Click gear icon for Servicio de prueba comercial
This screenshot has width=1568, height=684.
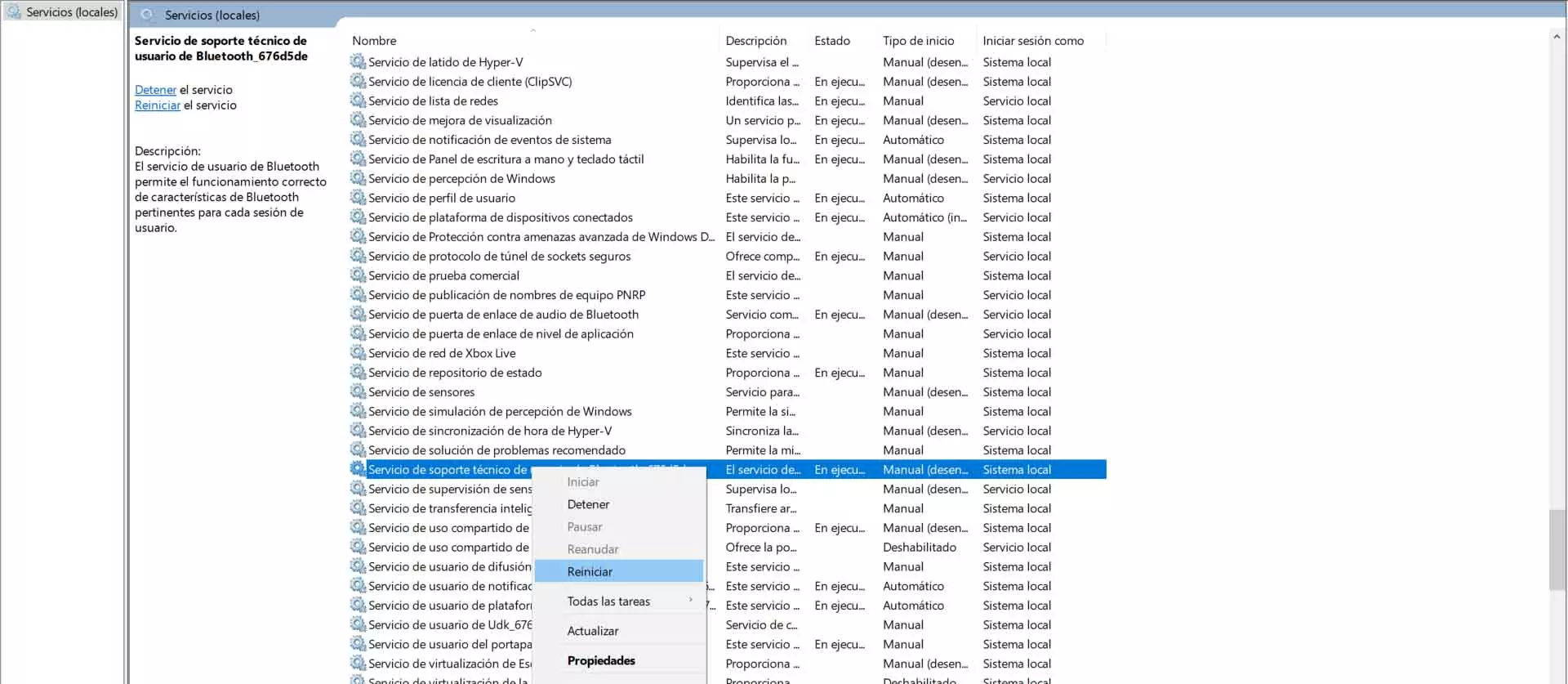358,275
